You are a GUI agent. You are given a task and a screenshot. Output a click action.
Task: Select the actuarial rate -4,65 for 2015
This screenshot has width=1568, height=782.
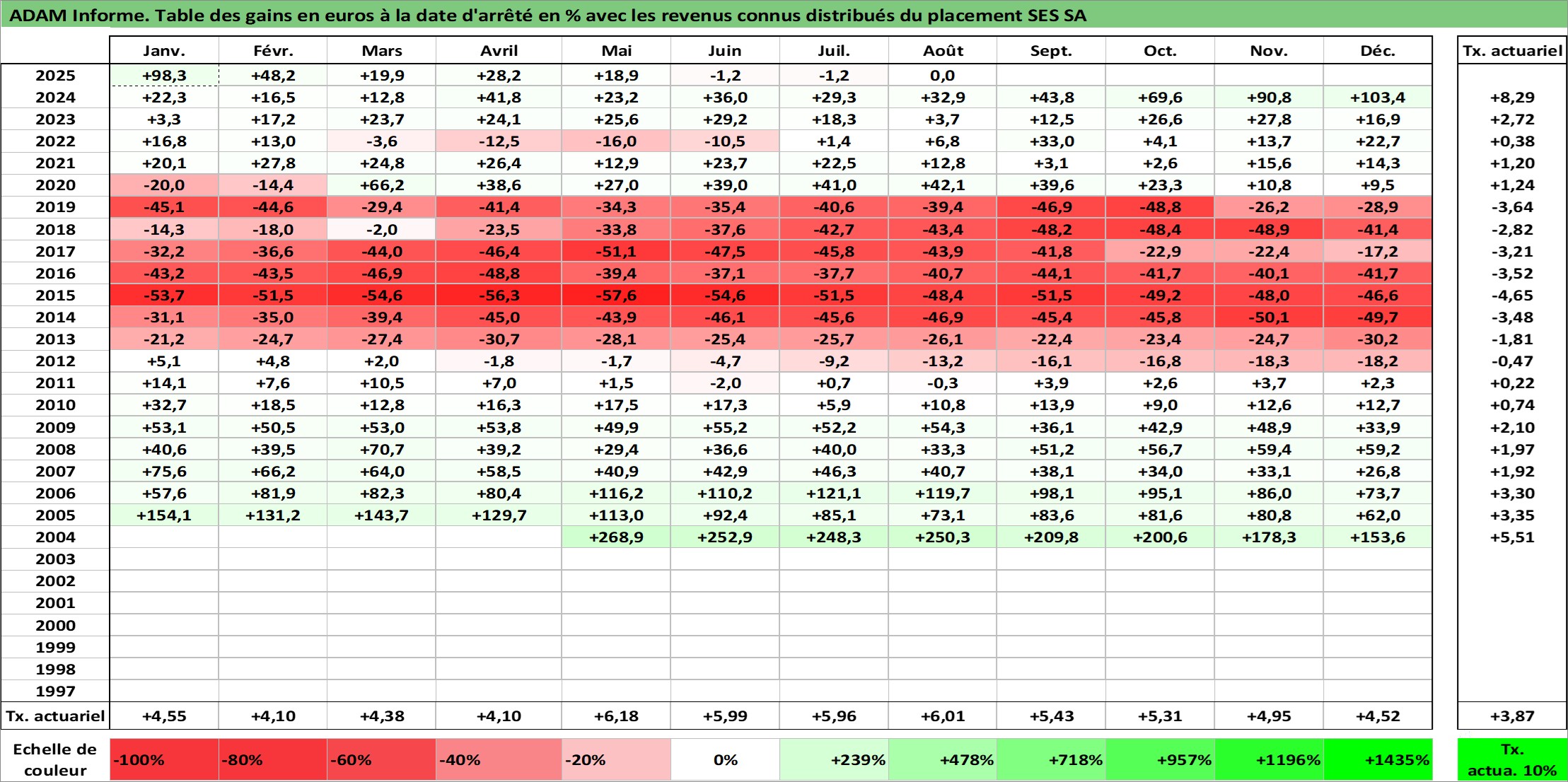(x=1512, y=295)
